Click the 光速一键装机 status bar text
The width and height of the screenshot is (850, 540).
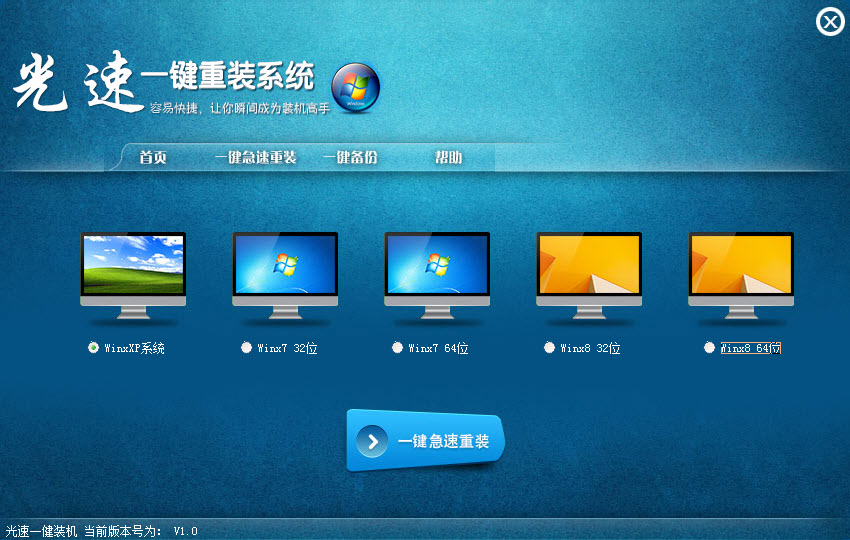click(x=41, y=531)
